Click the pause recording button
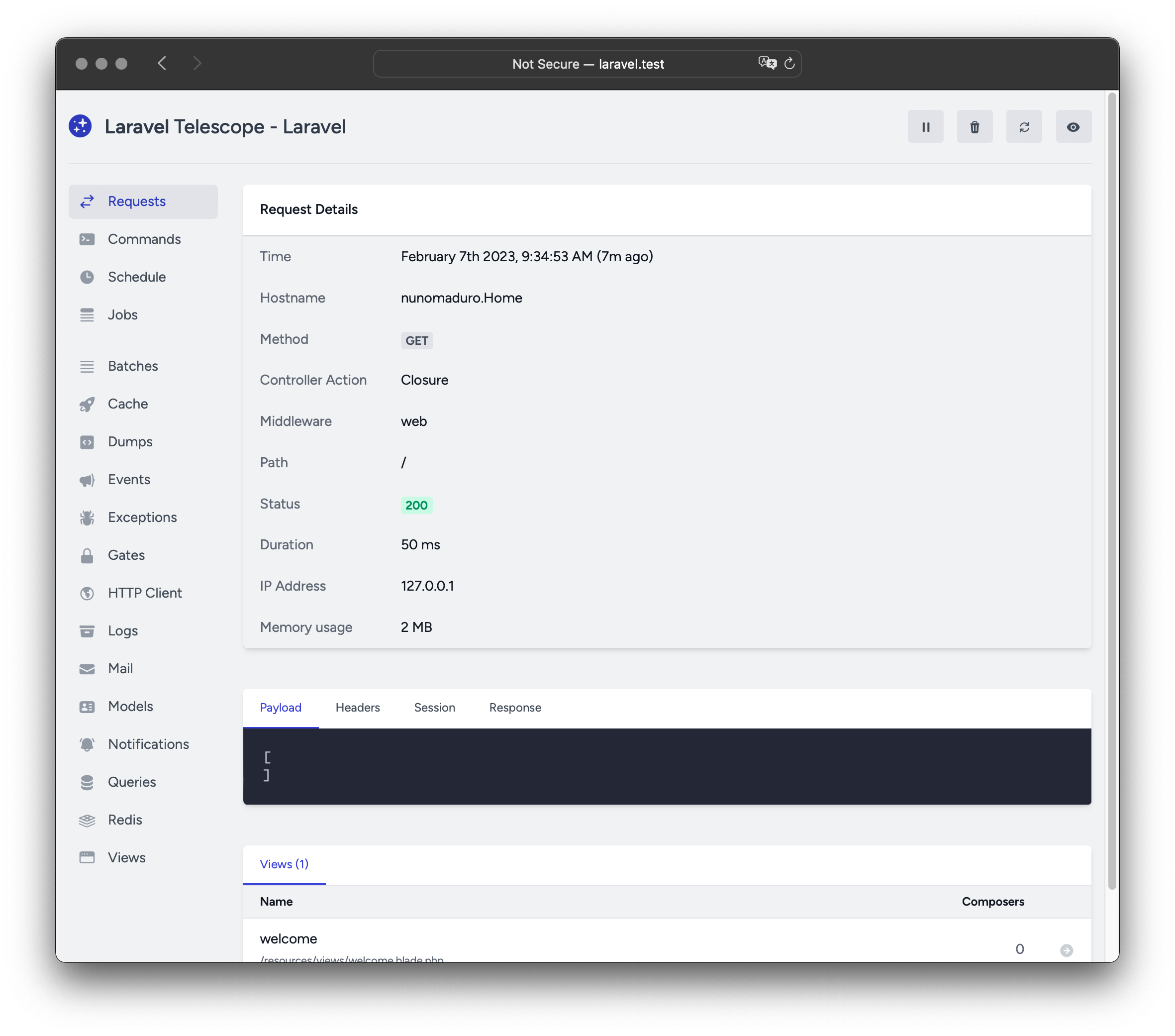The height and width of the screenshot is (1036, 1175). pos(926,126)
